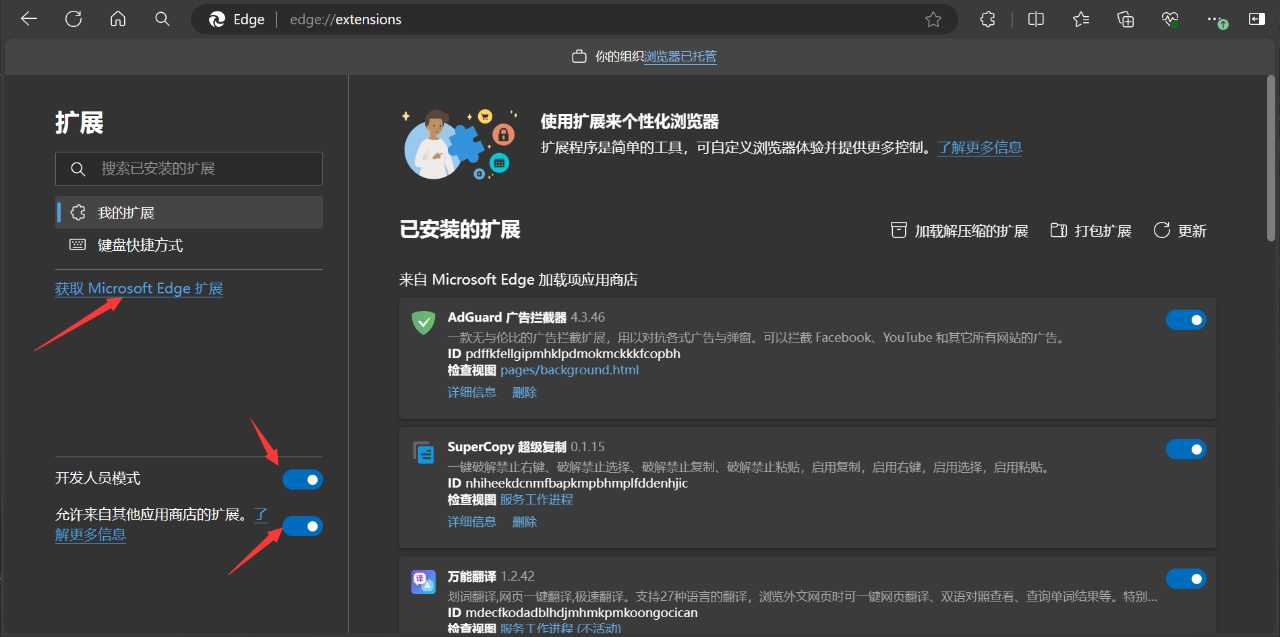Screen dimensions: 1280x637
Task: Click the vertical scrollbar of the extensions page
Action: tap(1272, 160)
